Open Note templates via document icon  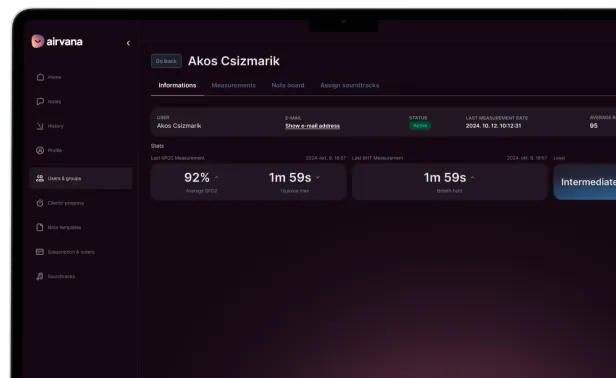[x=40, y=228]
